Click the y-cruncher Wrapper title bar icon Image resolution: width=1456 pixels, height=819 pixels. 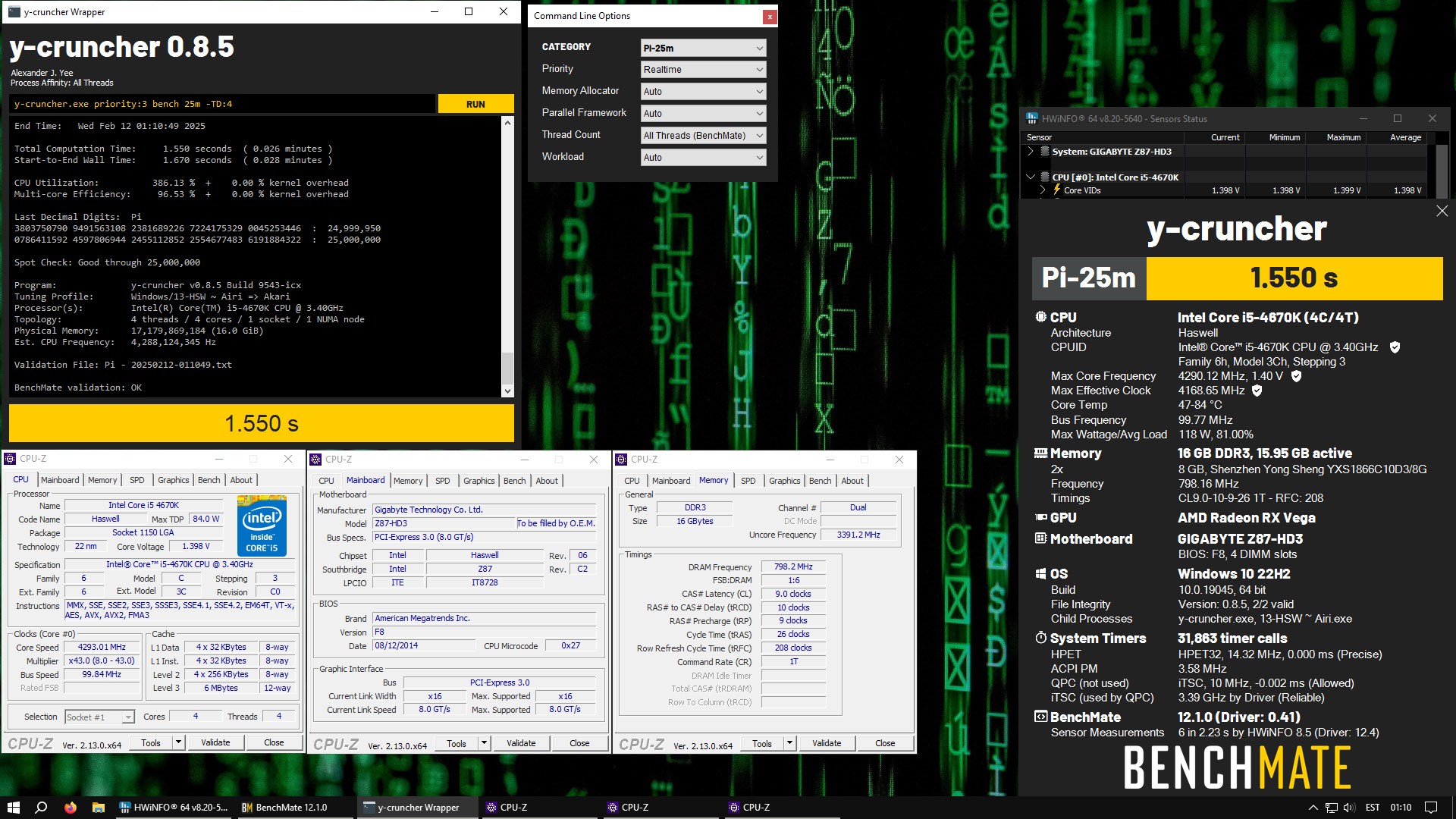coord(14,11)
